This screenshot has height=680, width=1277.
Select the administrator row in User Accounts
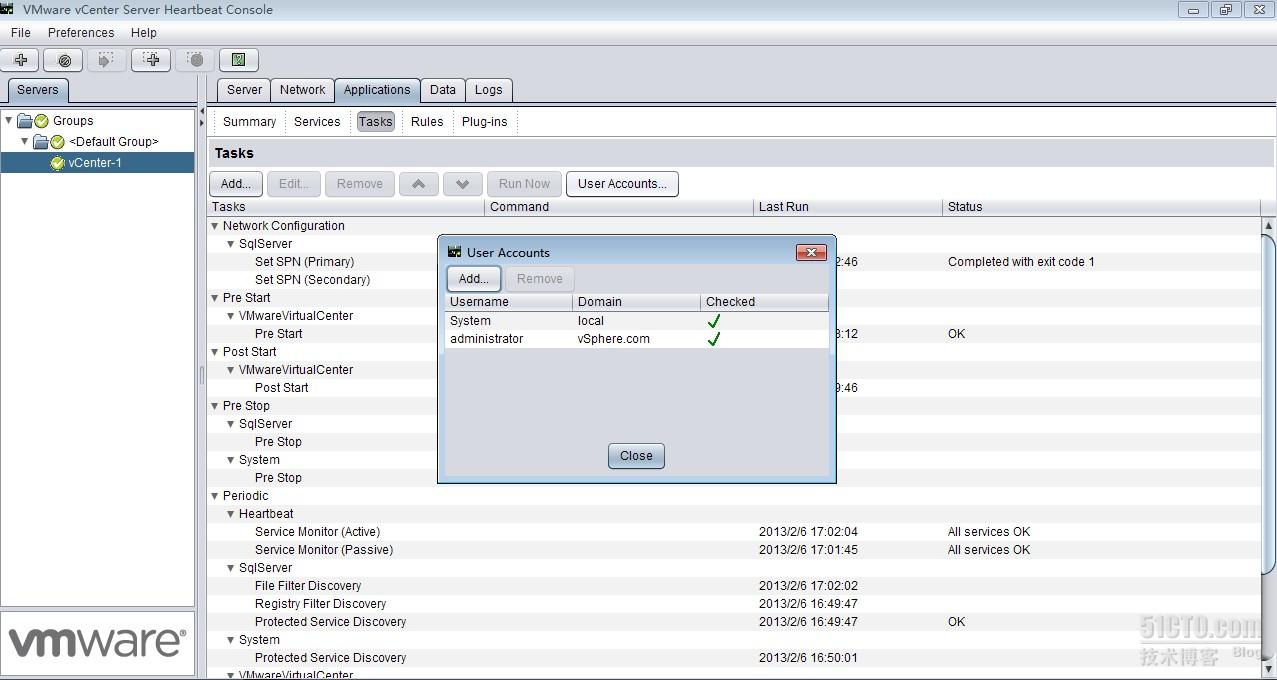pyautogui.click(x=637, y=339)
